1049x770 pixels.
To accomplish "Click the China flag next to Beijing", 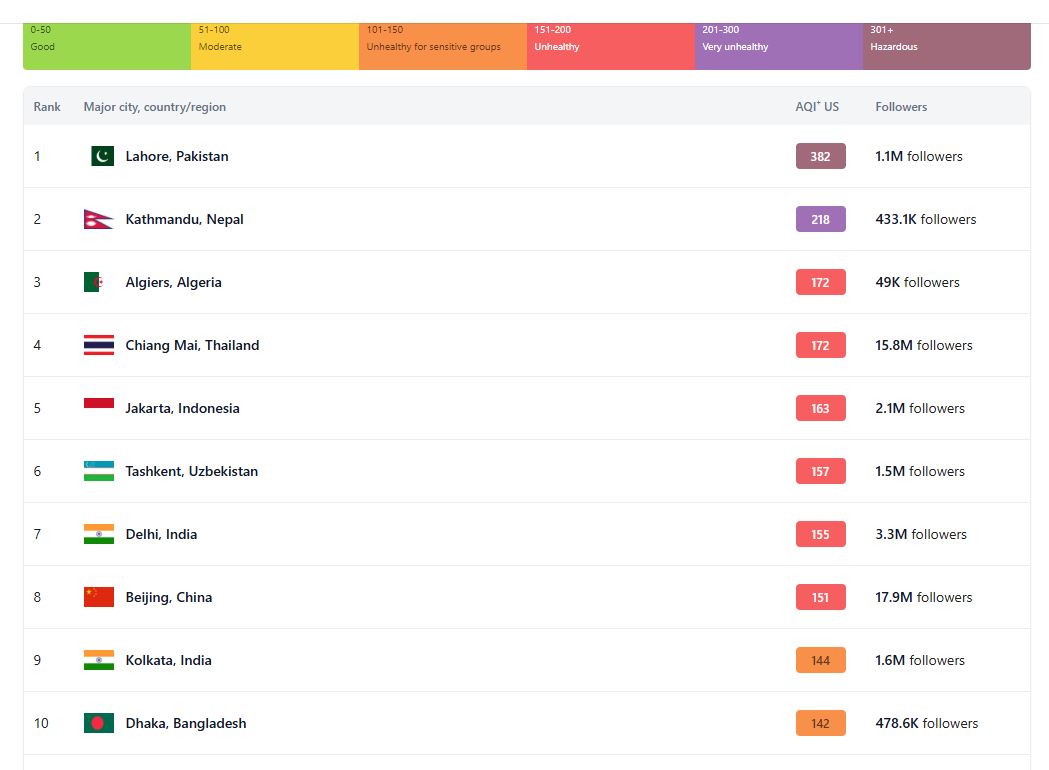I will click(98, 597).
